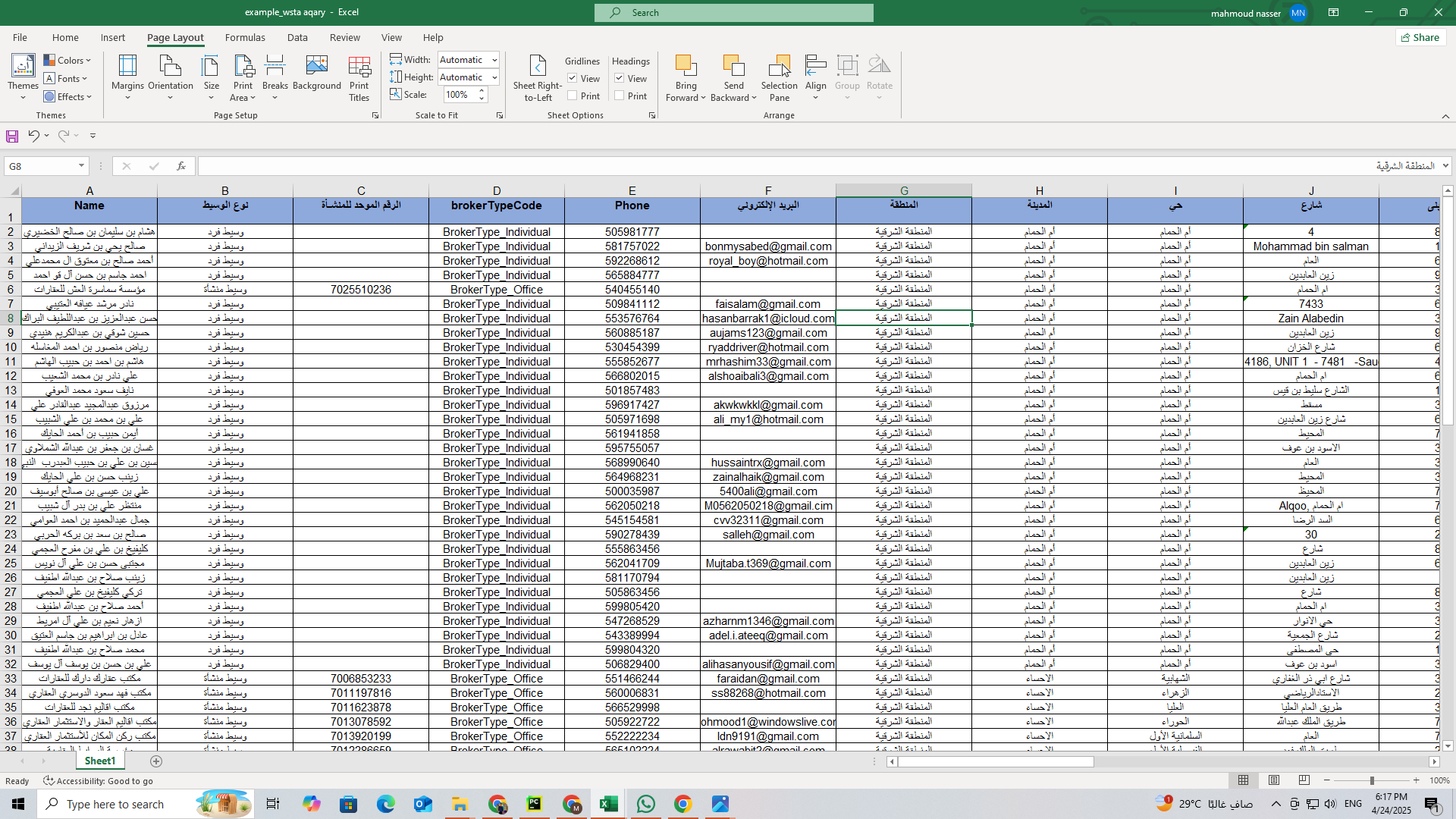
Task: Adjust the zoom level slider
Action: [1371, 780]
